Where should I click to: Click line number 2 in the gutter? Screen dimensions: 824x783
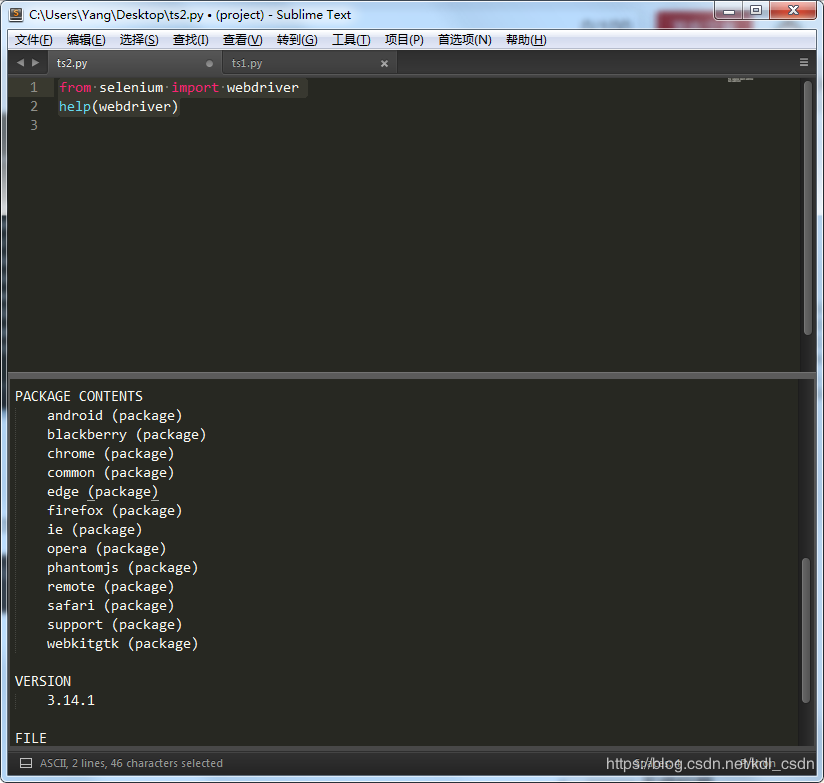click(33, 105)
